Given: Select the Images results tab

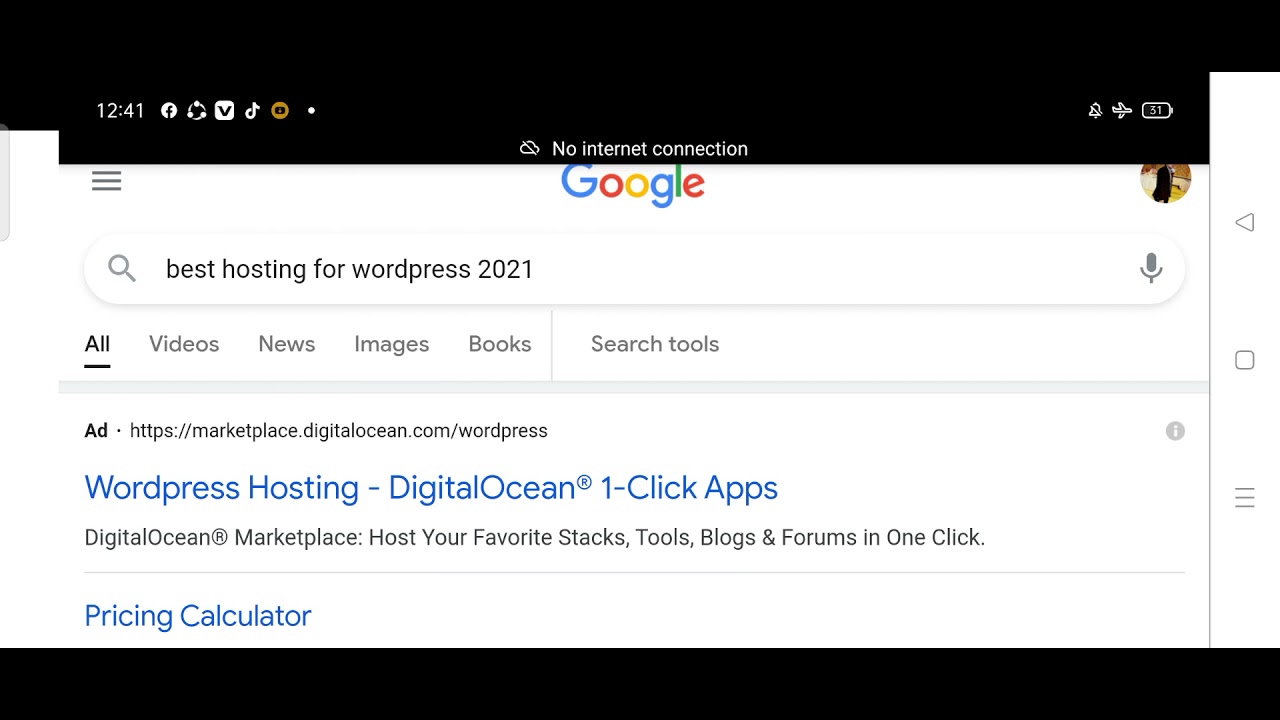Looking at the screenshot, I should click(x=391, y=344).
